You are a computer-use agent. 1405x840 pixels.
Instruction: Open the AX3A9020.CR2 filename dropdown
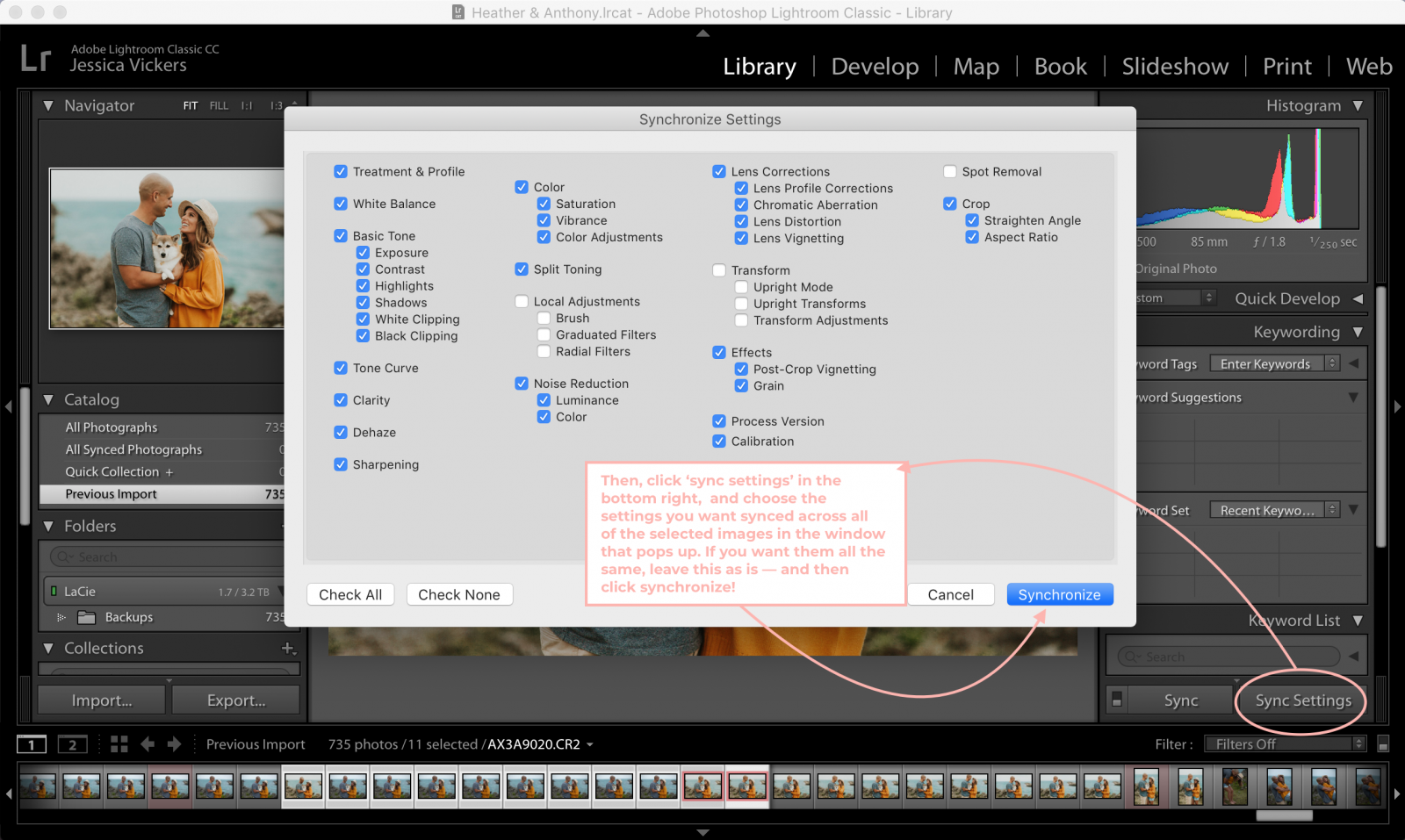[x=589, y=743]
